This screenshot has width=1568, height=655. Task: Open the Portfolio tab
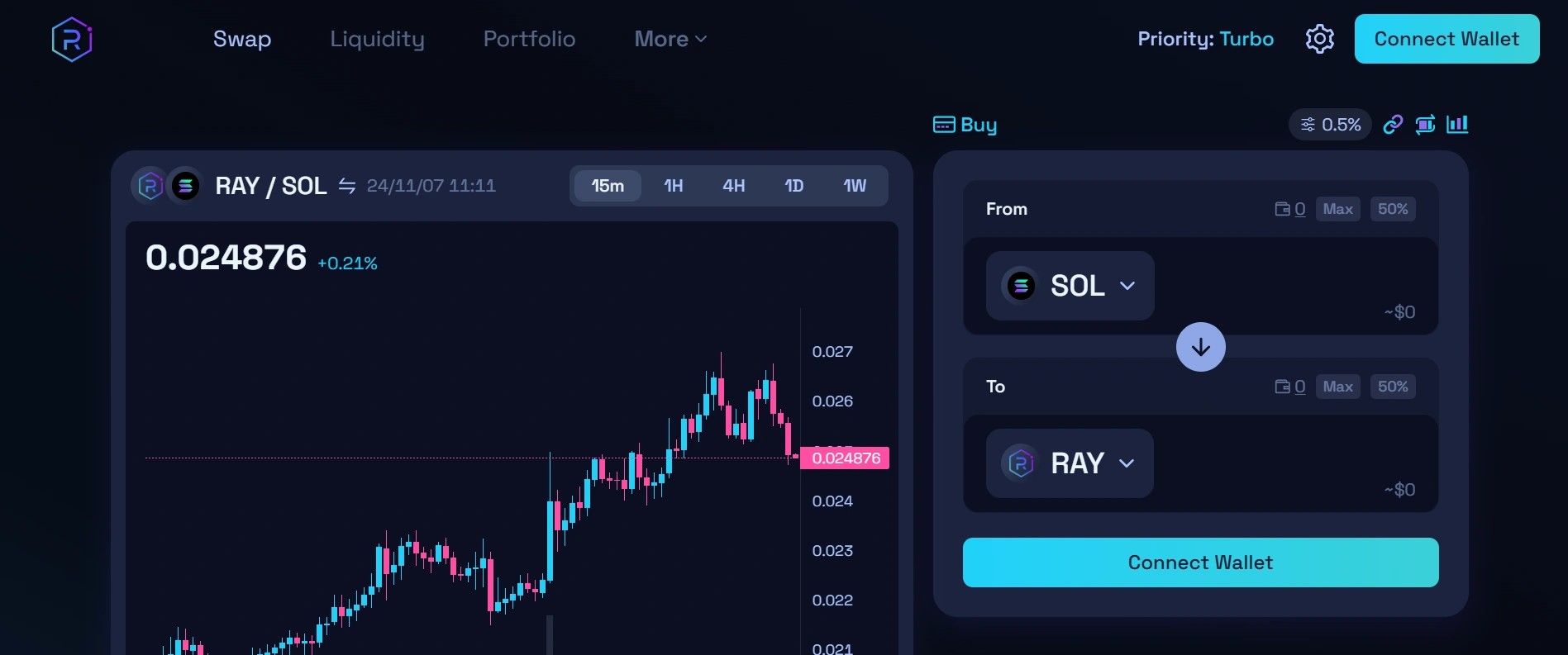coord(529,39)
